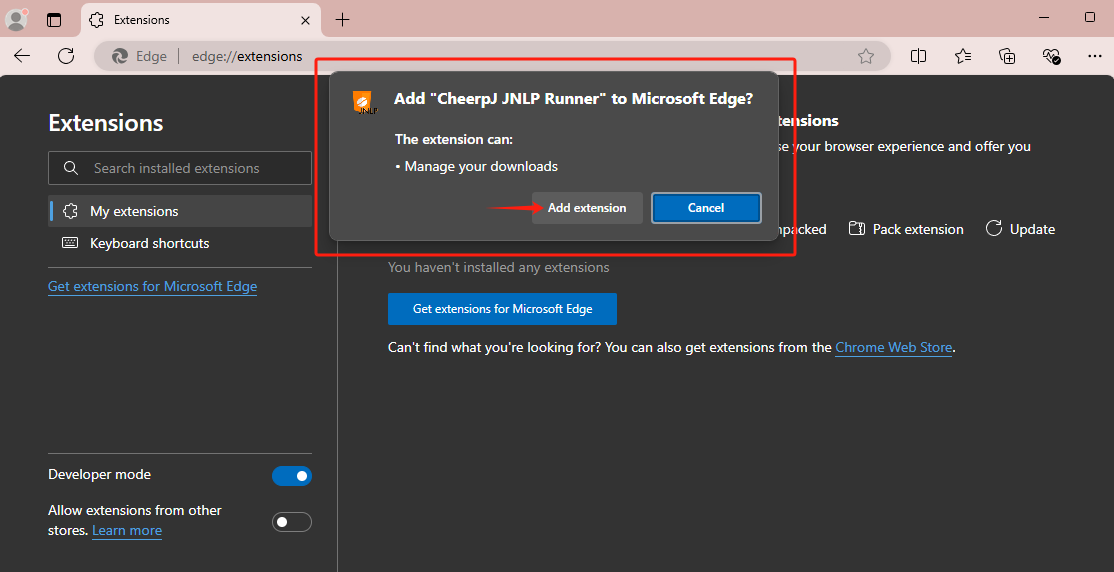Open the Tab actions menu icon
Screen dimensions: 1114x572
[54, 19]
